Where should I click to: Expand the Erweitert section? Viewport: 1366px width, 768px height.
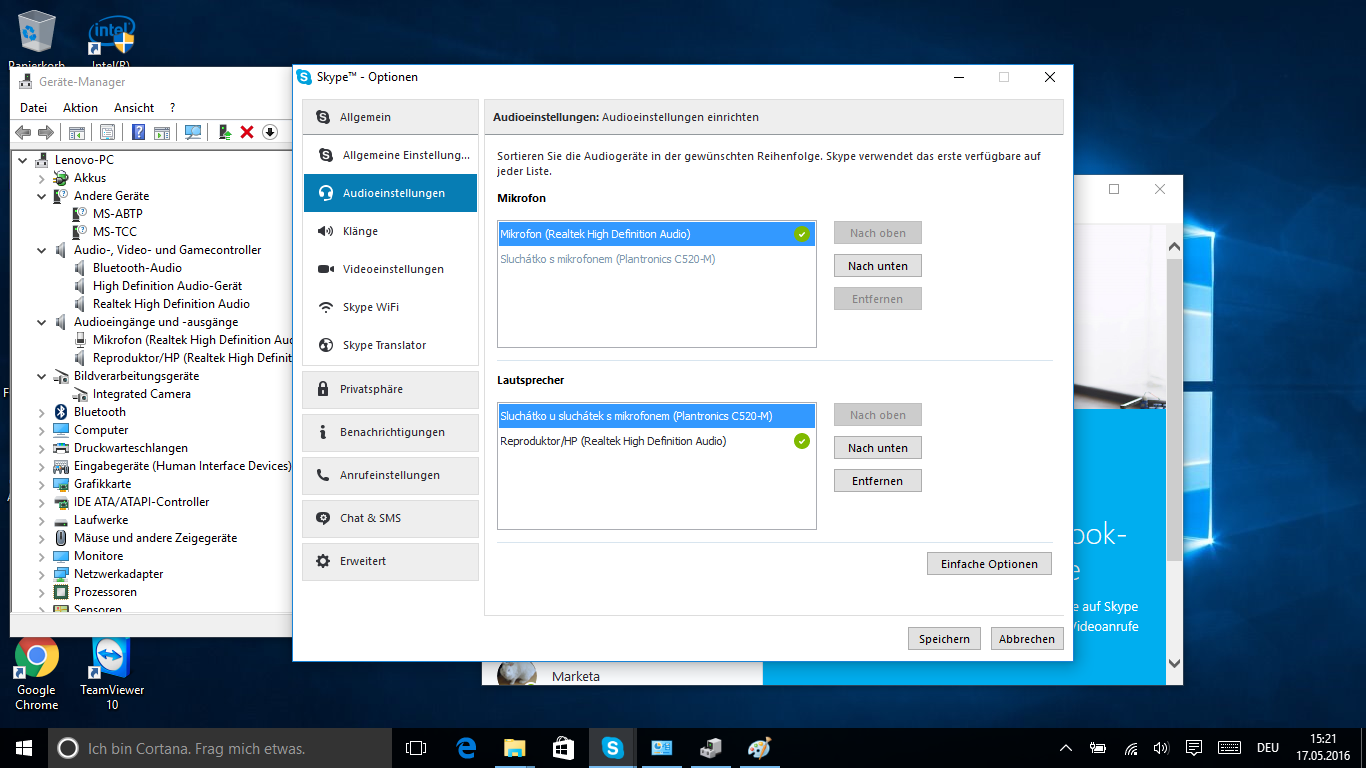coord(391,561)
